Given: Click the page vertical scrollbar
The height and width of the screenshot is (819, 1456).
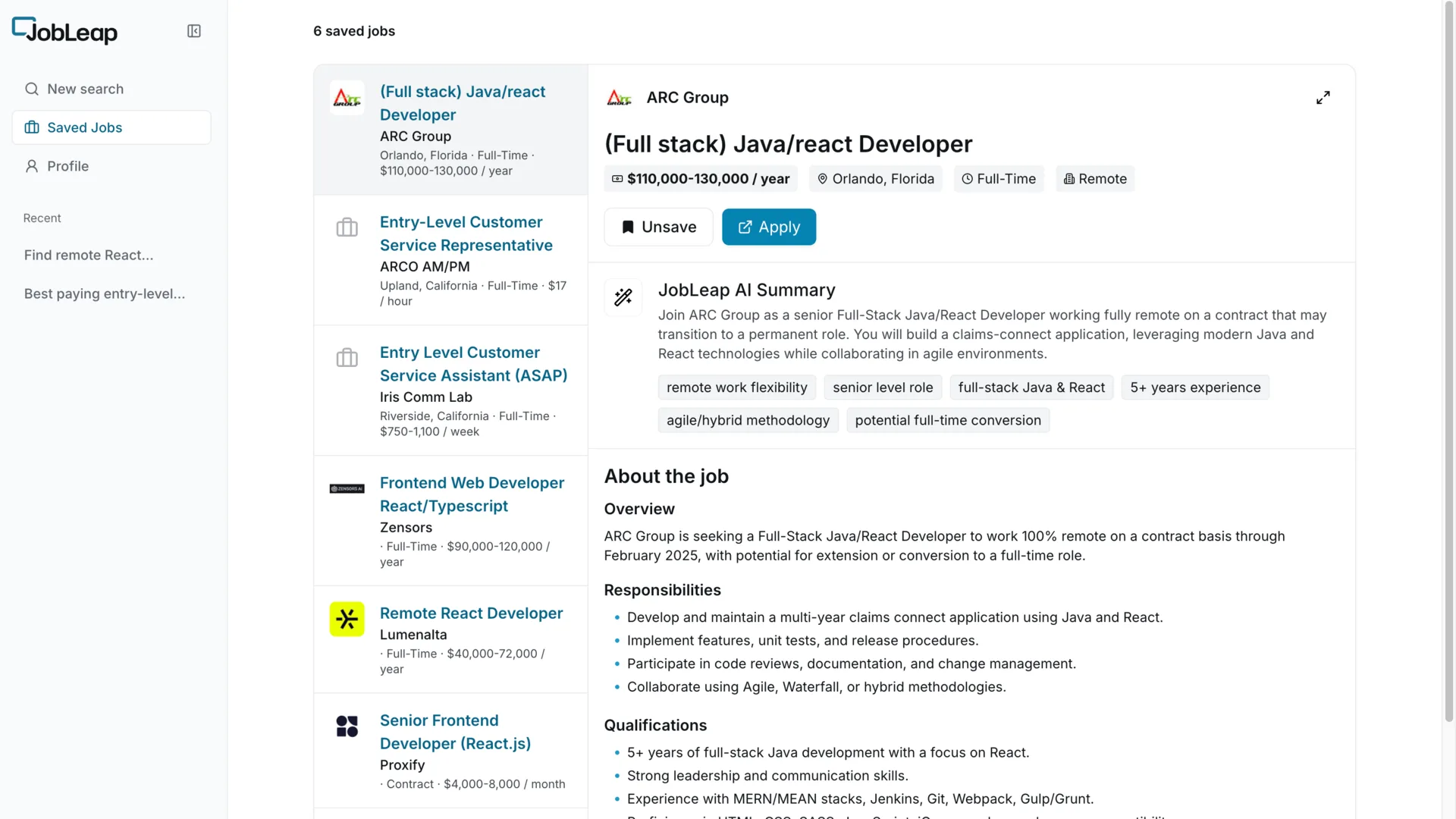Looking at the screenshot, I should click(1449, 362).
